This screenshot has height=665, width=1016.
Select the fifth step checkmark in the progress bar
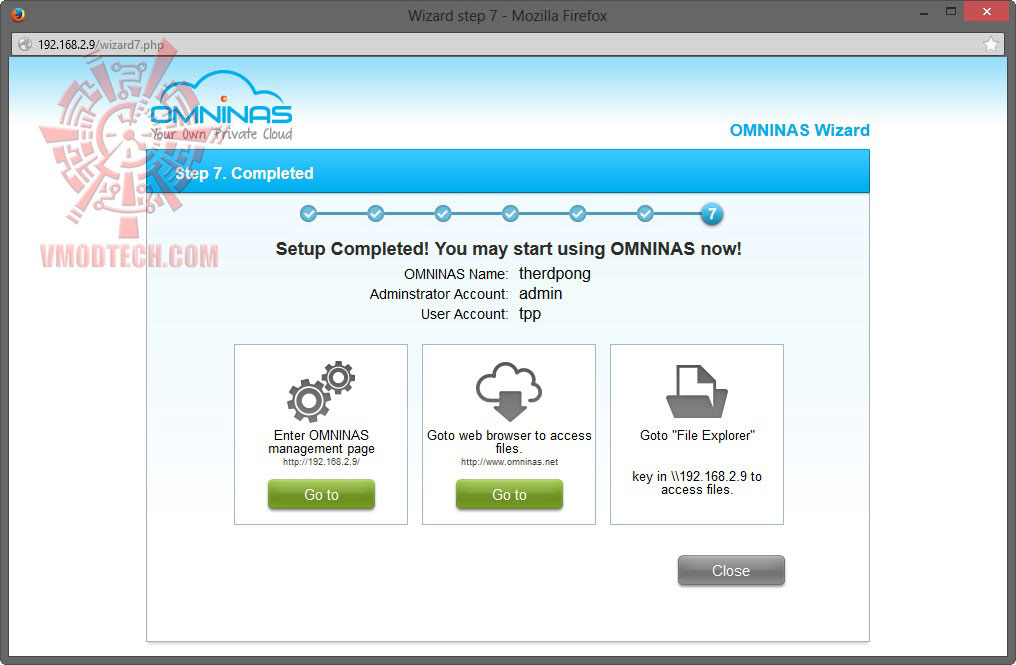point(578,213)
